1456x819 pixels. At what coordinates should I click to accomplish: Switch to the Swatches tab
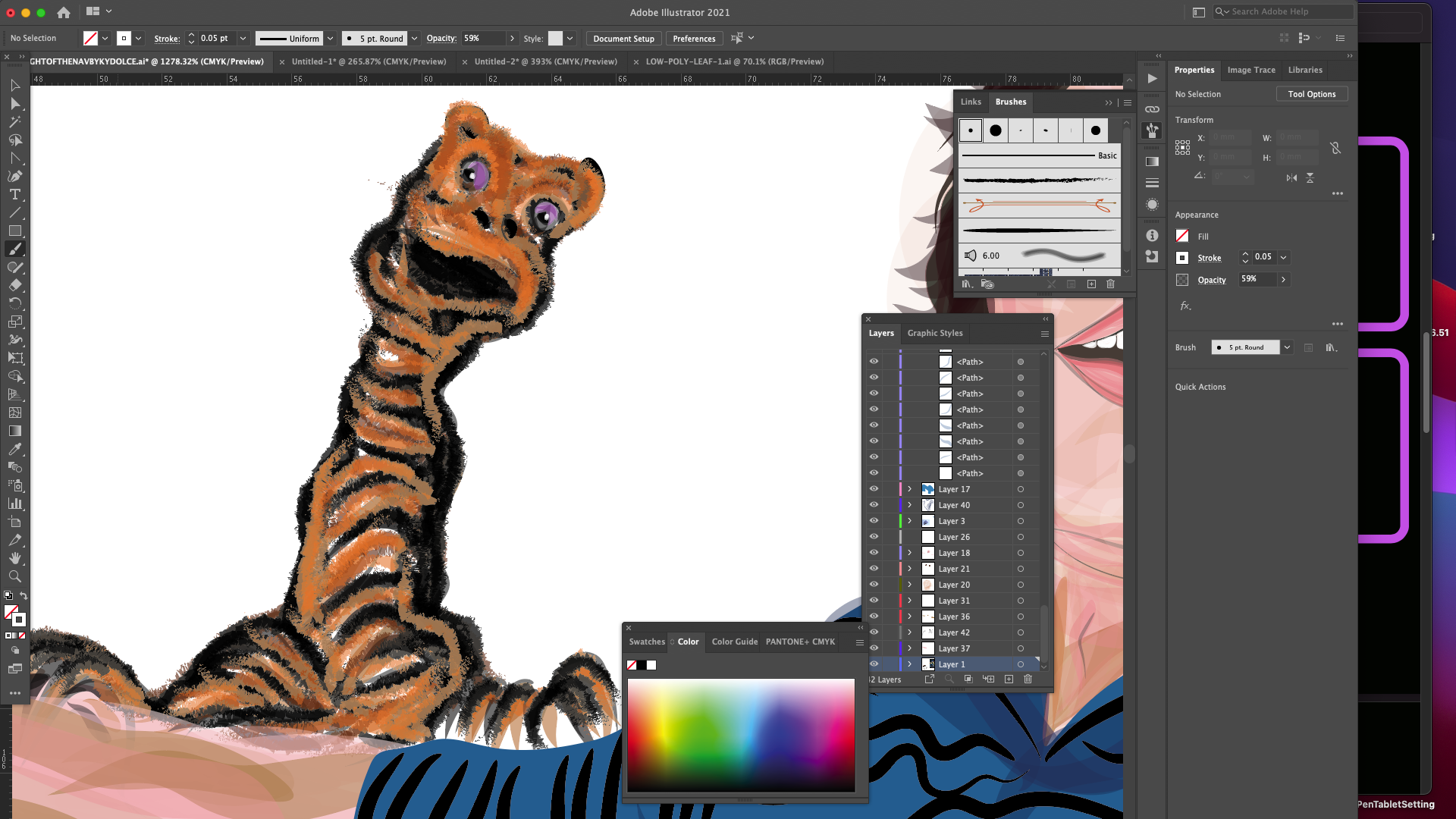point(647,642)
